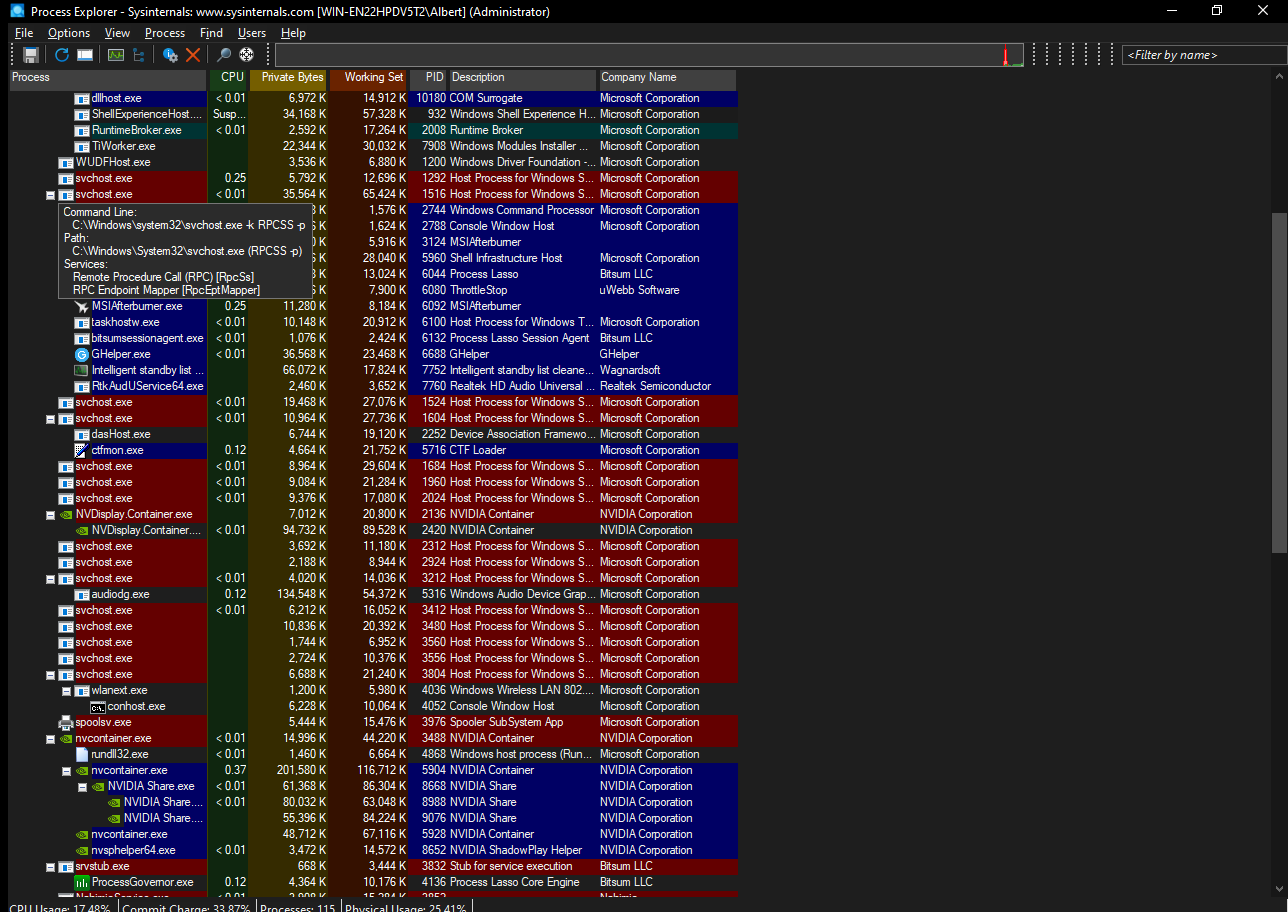Click the nvcontainer.exe PID 5928 NVIDIA icon
Image resolution: width=1288 pixels, height=912 pixels.
click(x=82, y=834)
